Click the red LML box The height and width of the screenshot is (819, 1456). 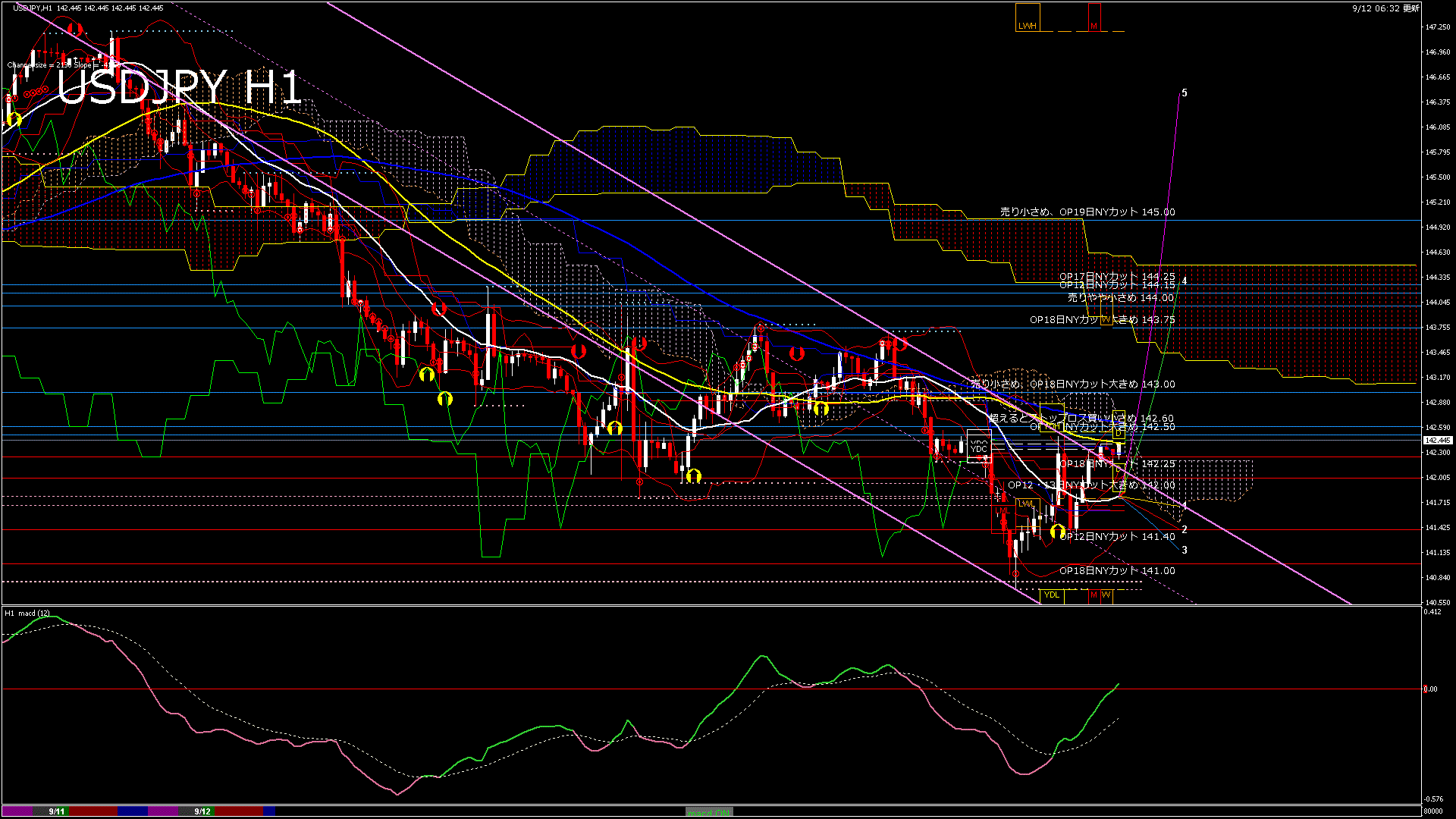tap(1003, 511)
